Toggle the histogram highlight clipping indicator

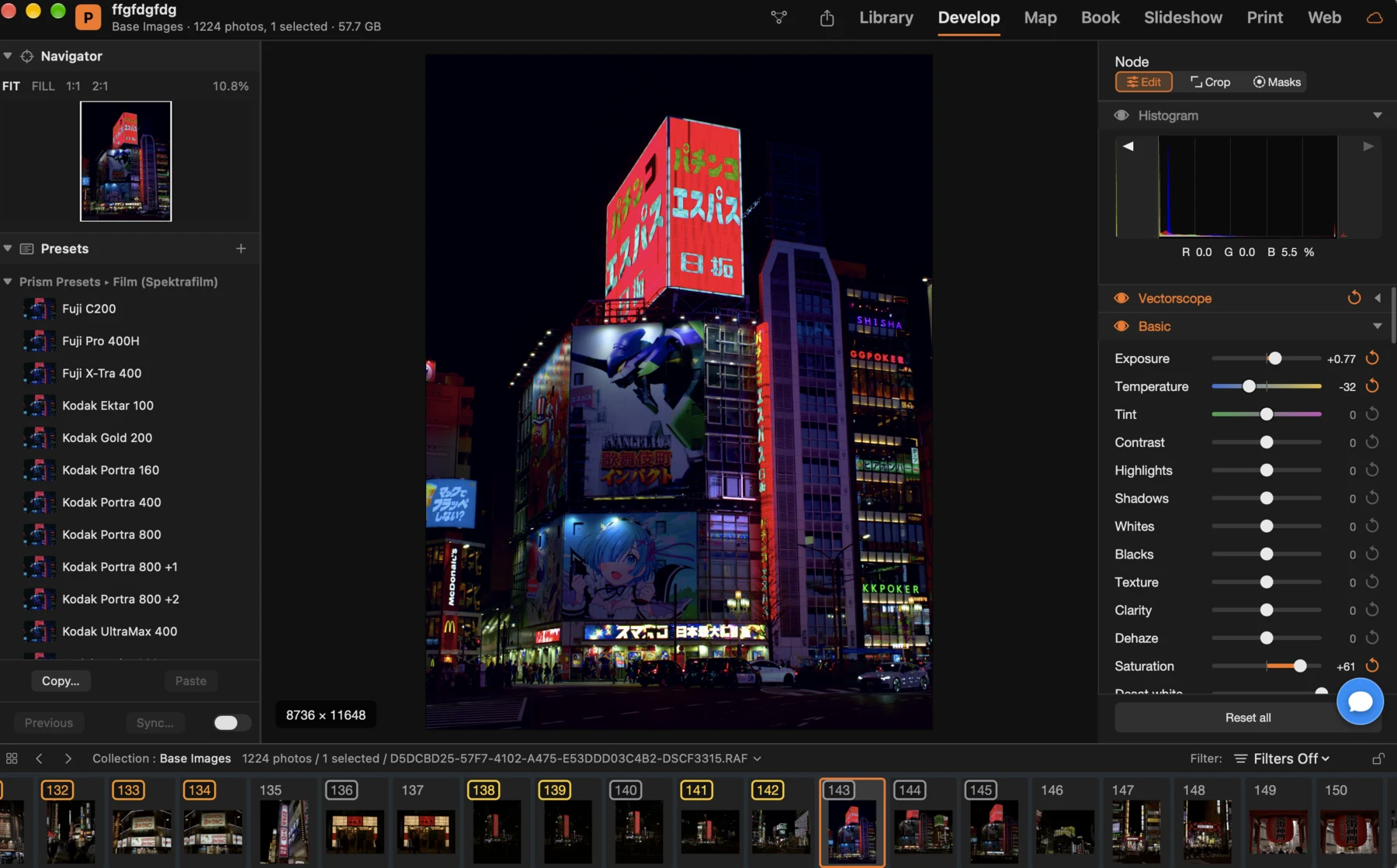pos(1368,146)
